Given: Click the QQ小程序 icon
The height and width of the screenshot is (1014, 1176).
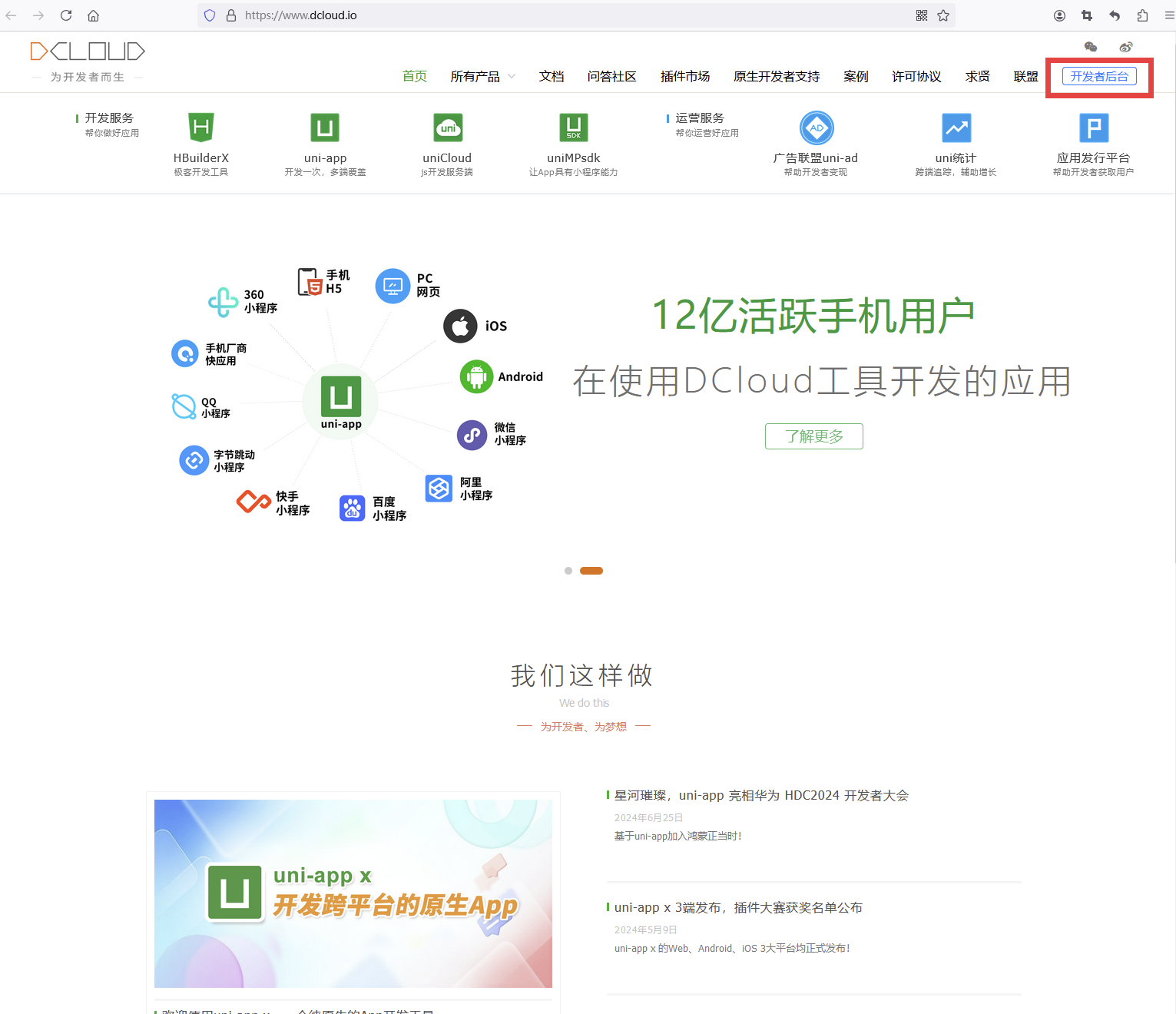Looking at the screenshot, I should (184, 406).
